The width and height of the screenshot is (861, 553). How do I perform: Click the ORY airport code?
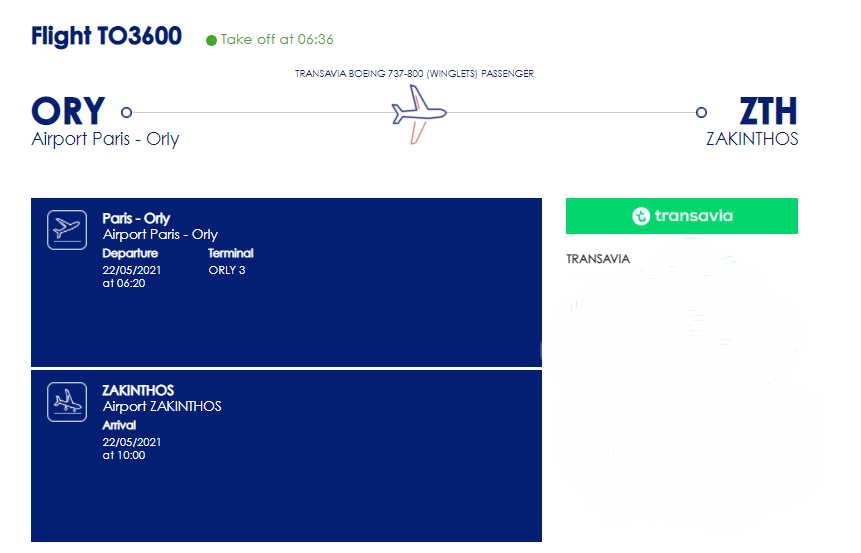pyautogui.click(x=68, y=111)
